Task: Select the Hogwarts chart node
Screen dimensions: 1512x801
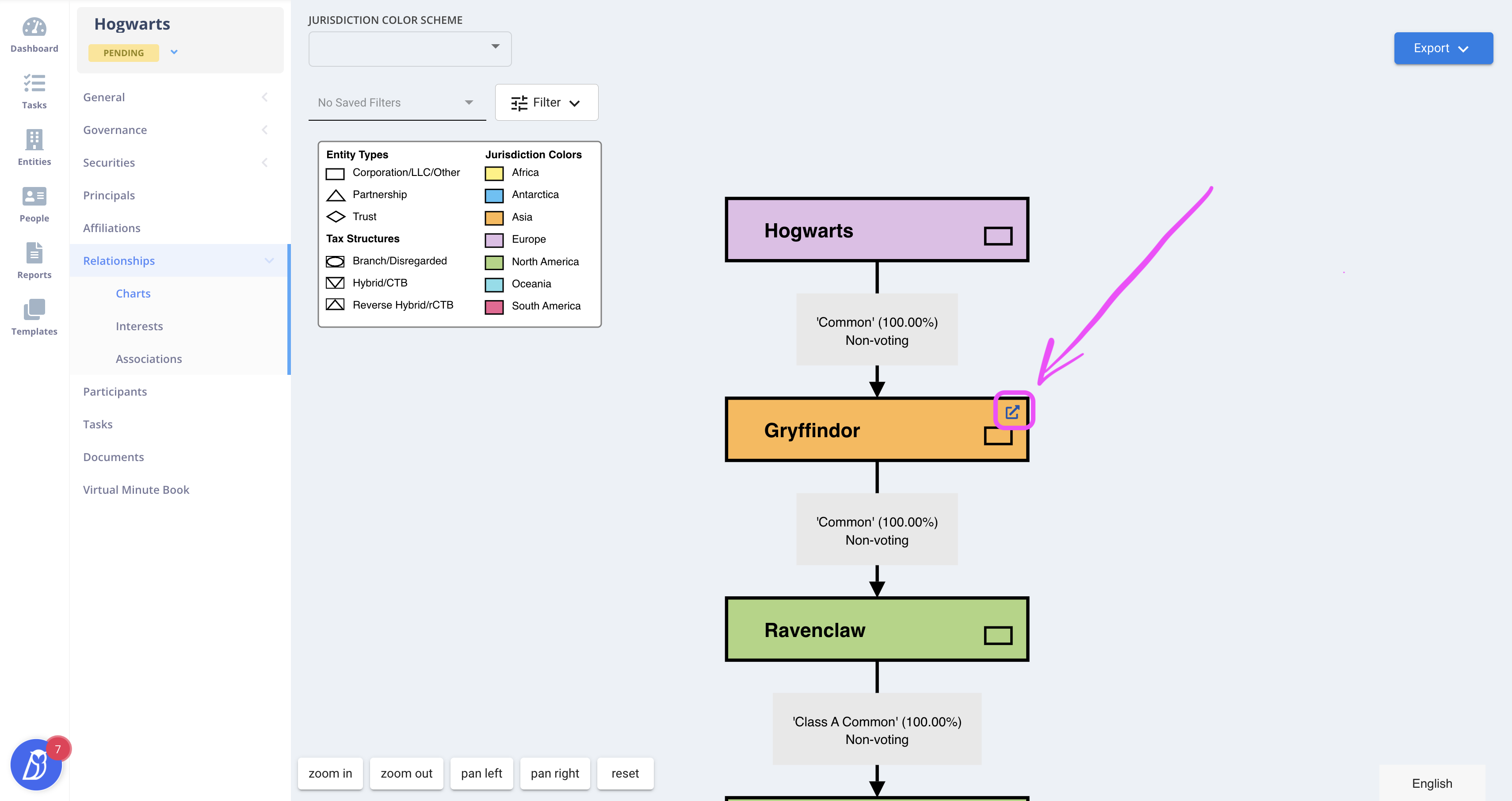Action: tap(877, 230)
